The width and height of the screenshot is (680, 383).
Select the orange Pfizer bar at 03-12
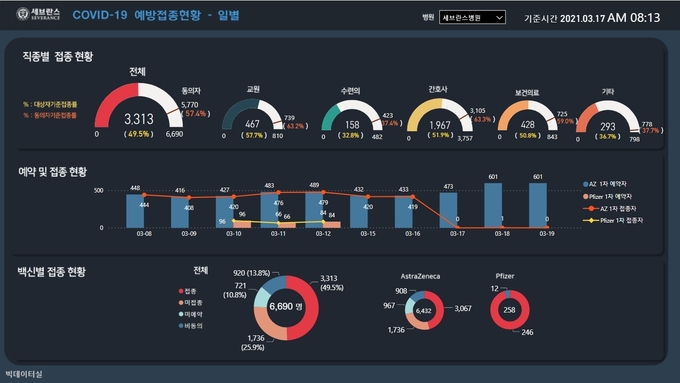point(332,225)
